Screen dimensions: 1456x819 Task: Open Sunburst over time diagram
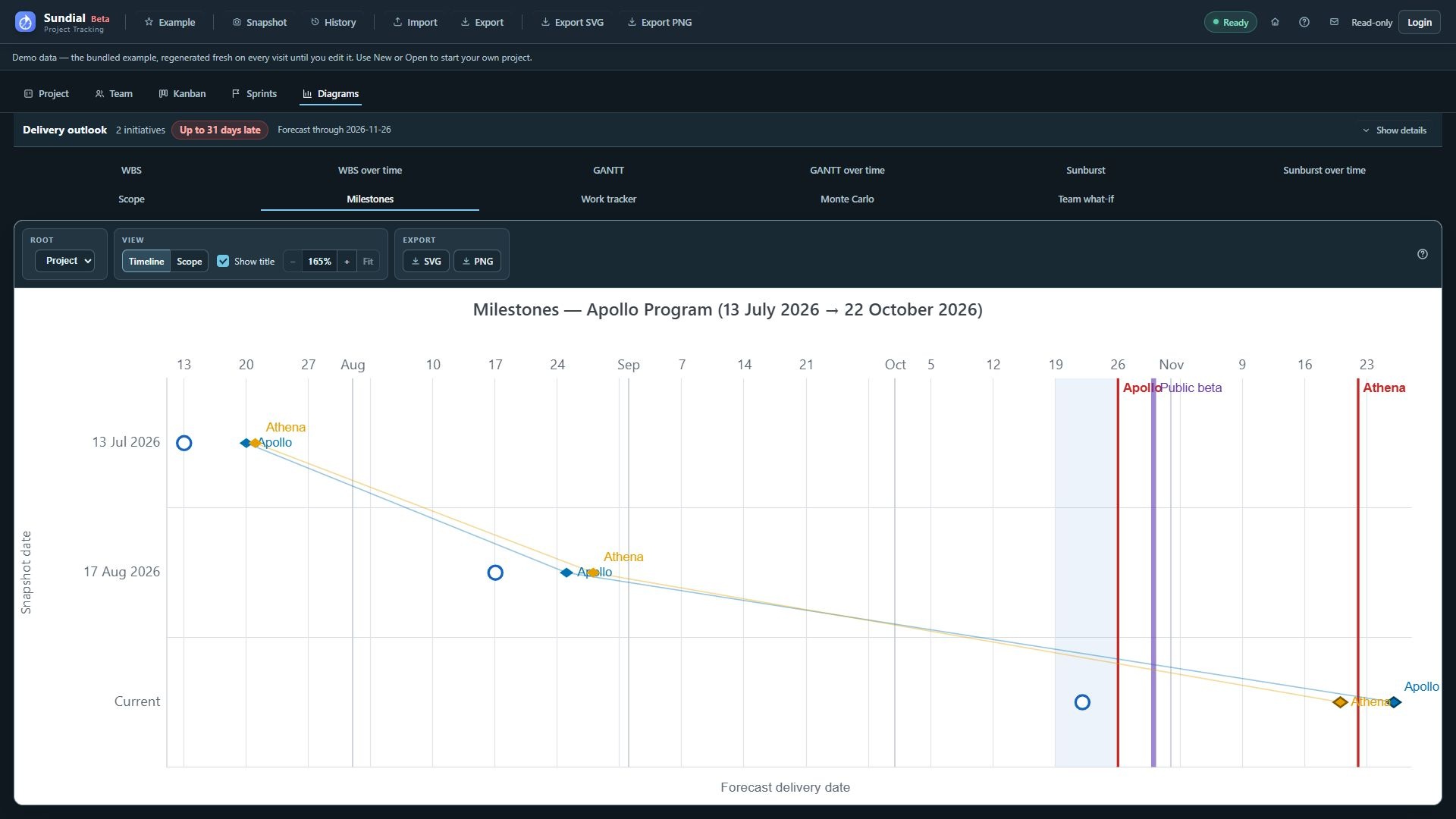pyautogui.click(x=1324, y=171)
